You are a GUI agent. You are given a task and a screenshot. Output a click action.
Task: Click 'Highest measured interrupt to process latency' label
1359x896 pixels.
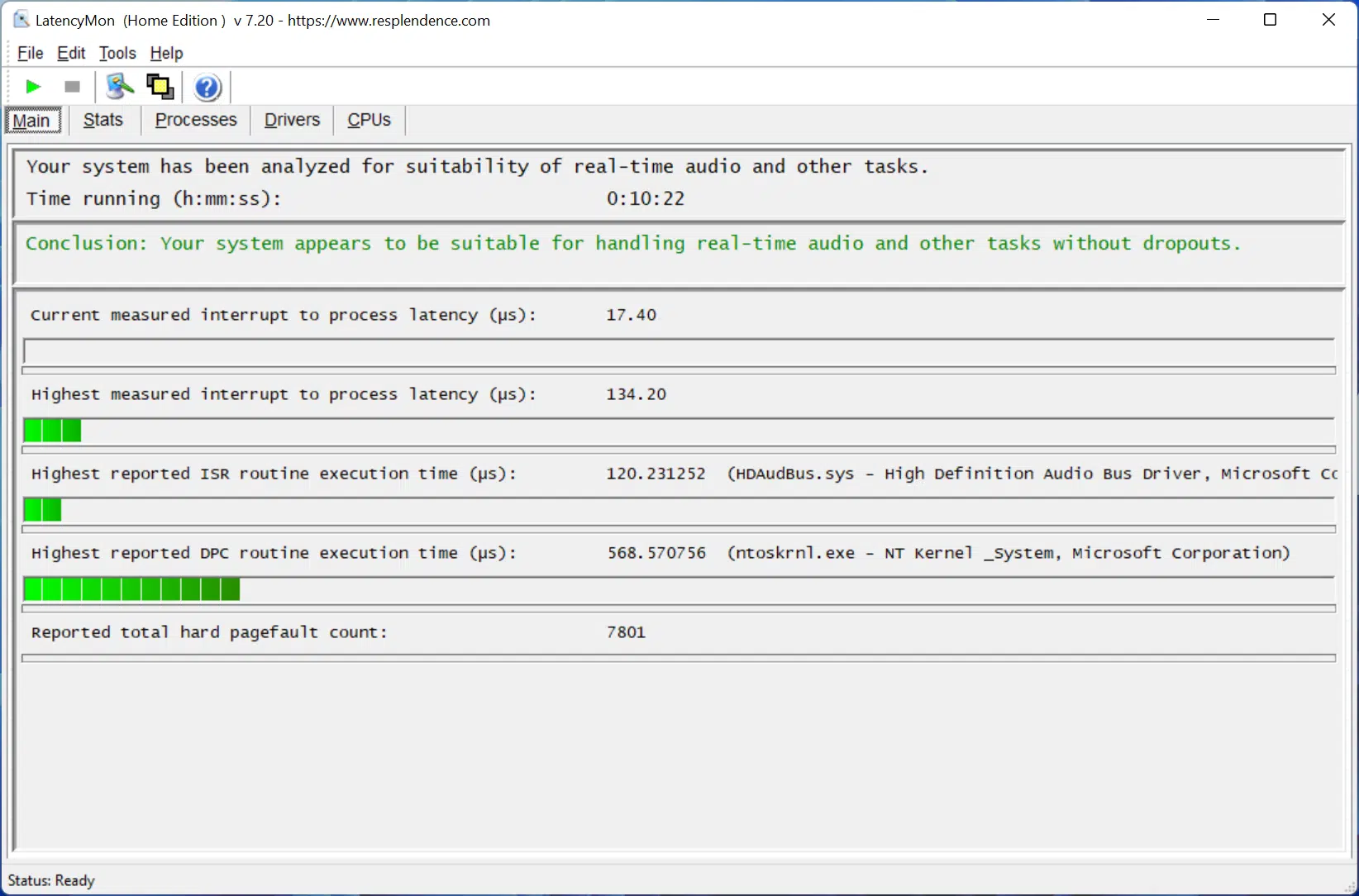(284, 394)
